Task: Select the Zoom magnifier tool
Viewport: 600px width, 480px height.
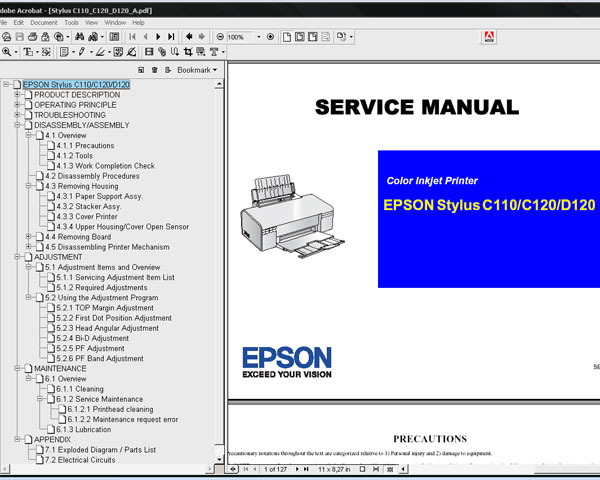Action: pyautogui.click(x=7, y=52)
